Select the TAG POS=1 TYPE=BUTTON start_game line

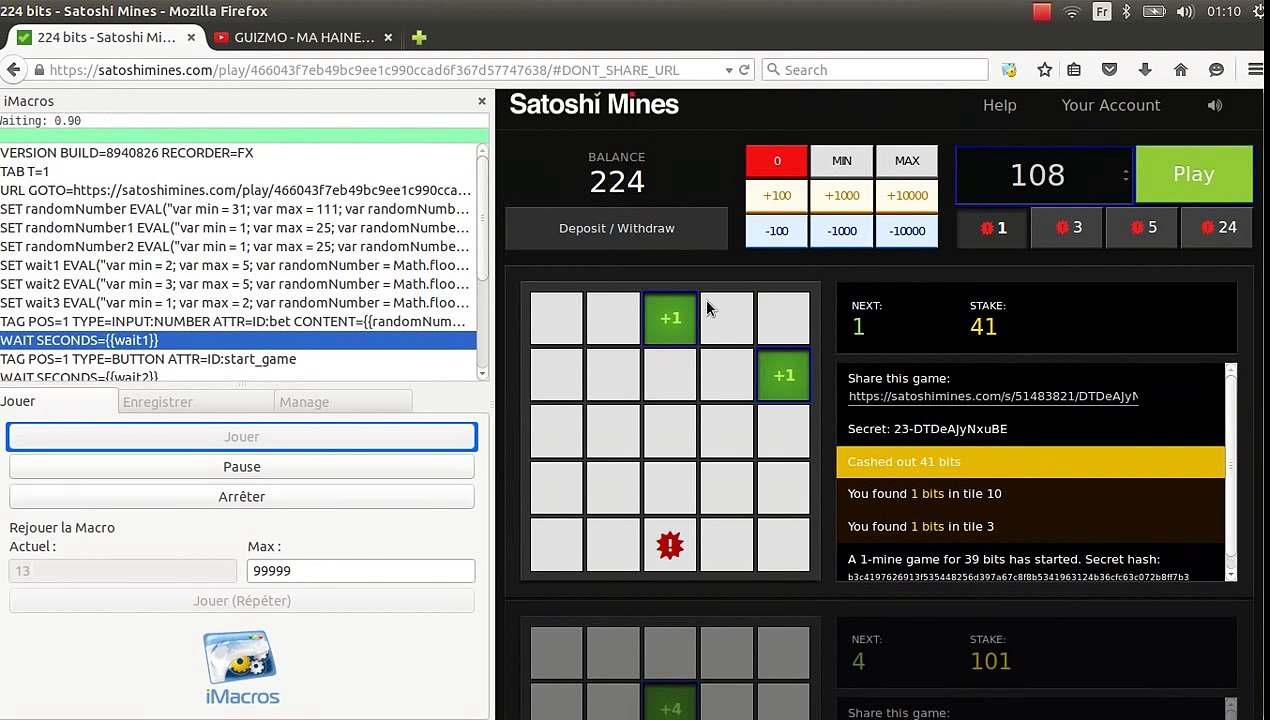(238, 359)
